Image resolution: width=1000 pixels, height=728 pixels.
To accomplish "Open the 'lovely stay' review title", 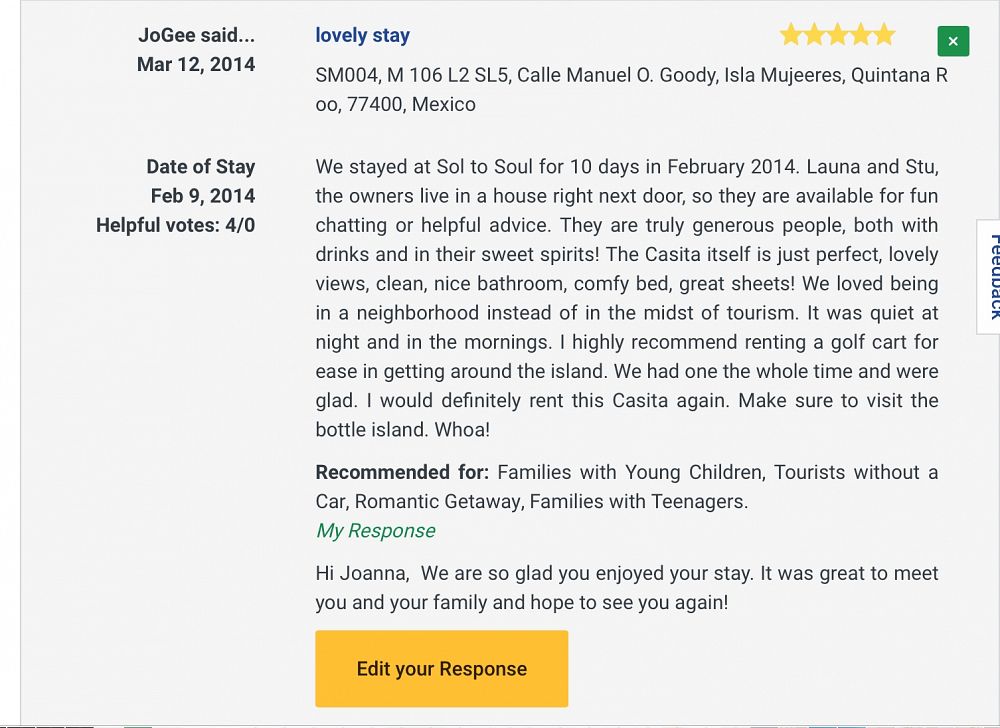I will point(362,36).
